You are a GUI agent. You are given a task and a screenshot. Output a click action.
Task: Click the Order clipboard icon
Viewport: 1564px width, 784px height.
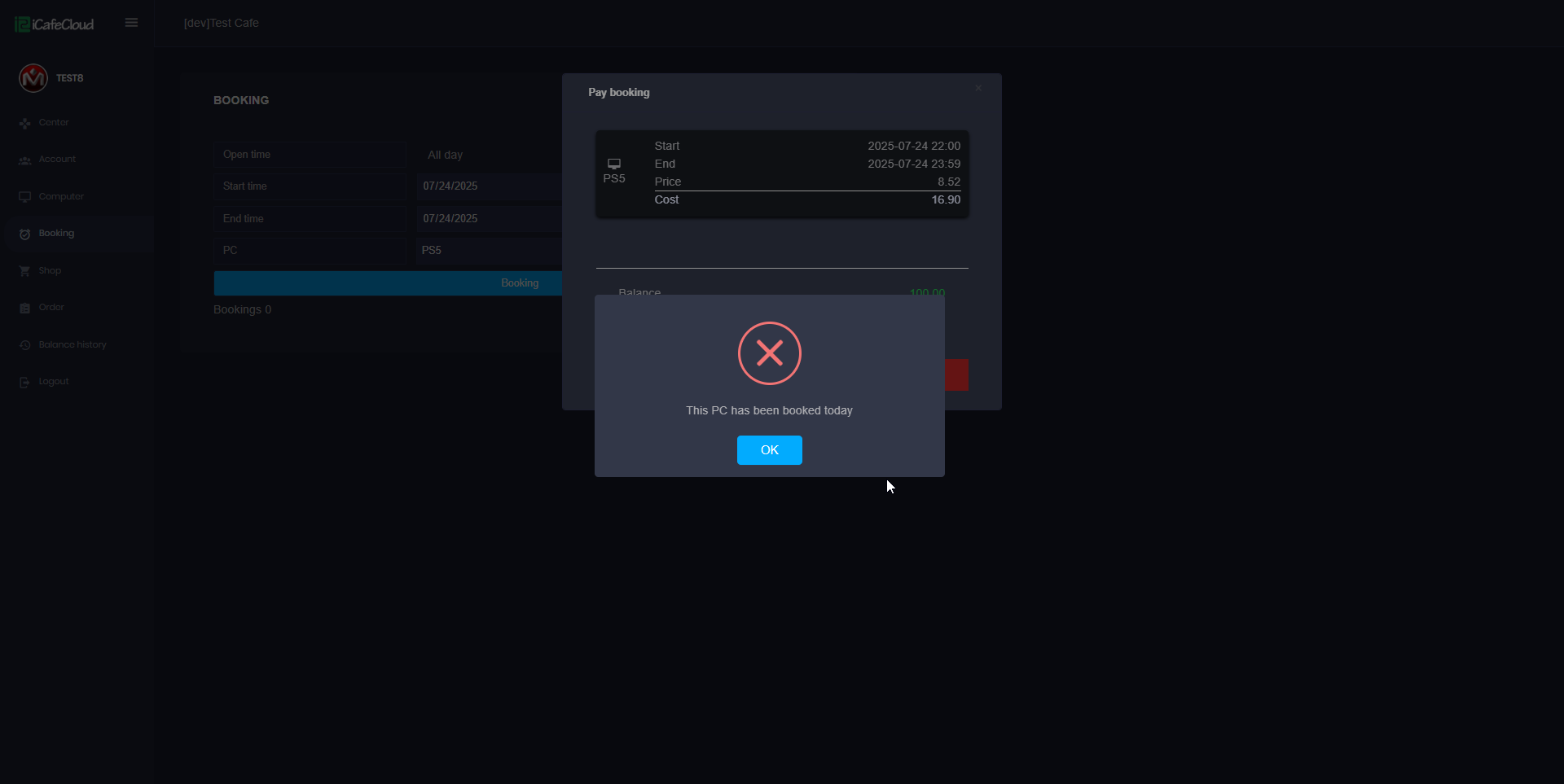[x=24, y=308]
